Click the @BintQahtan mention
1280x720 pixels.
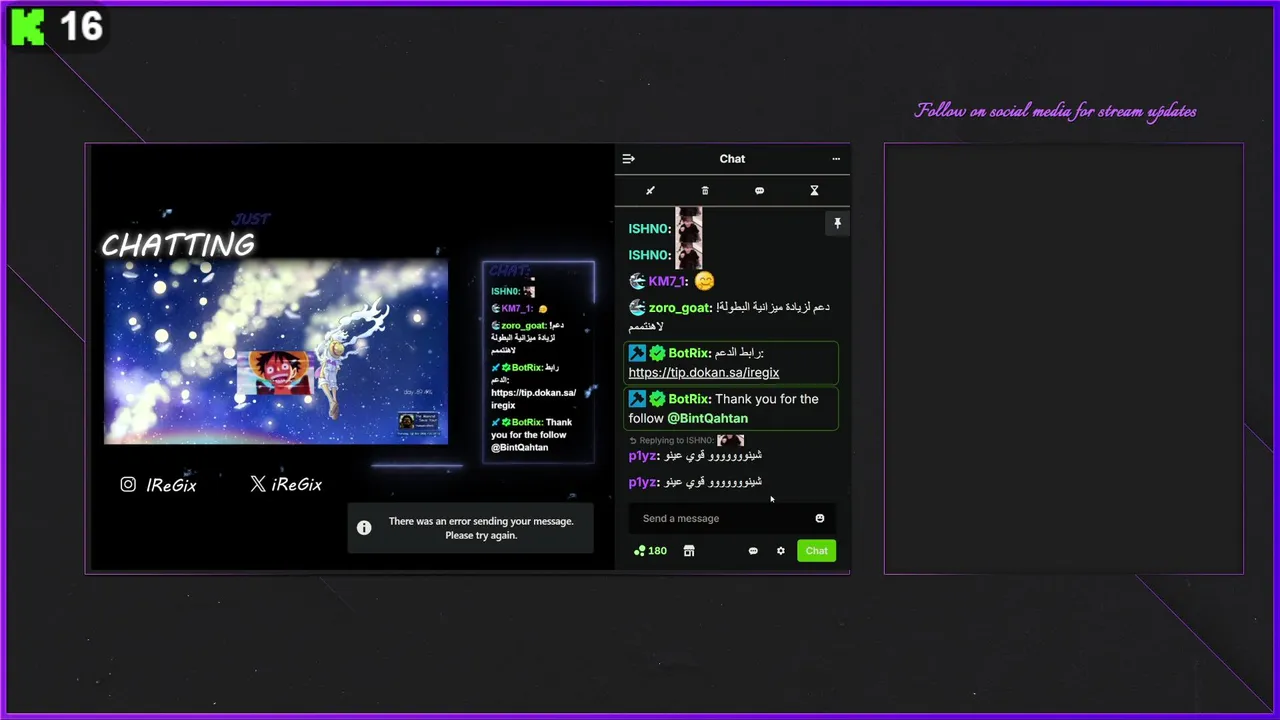707,418
